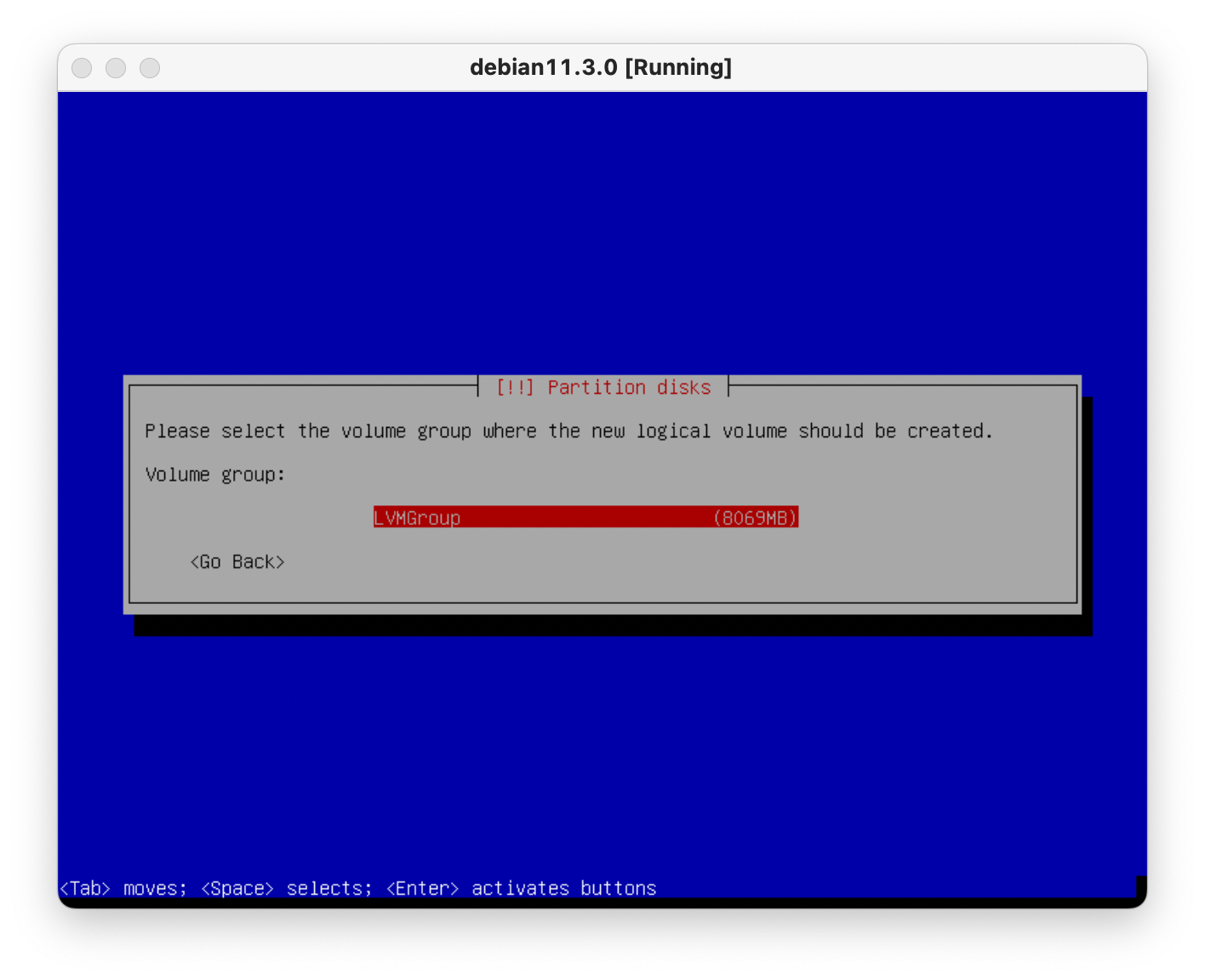
Task: Select the LVMGroup volume group entry
Action: 417,518
